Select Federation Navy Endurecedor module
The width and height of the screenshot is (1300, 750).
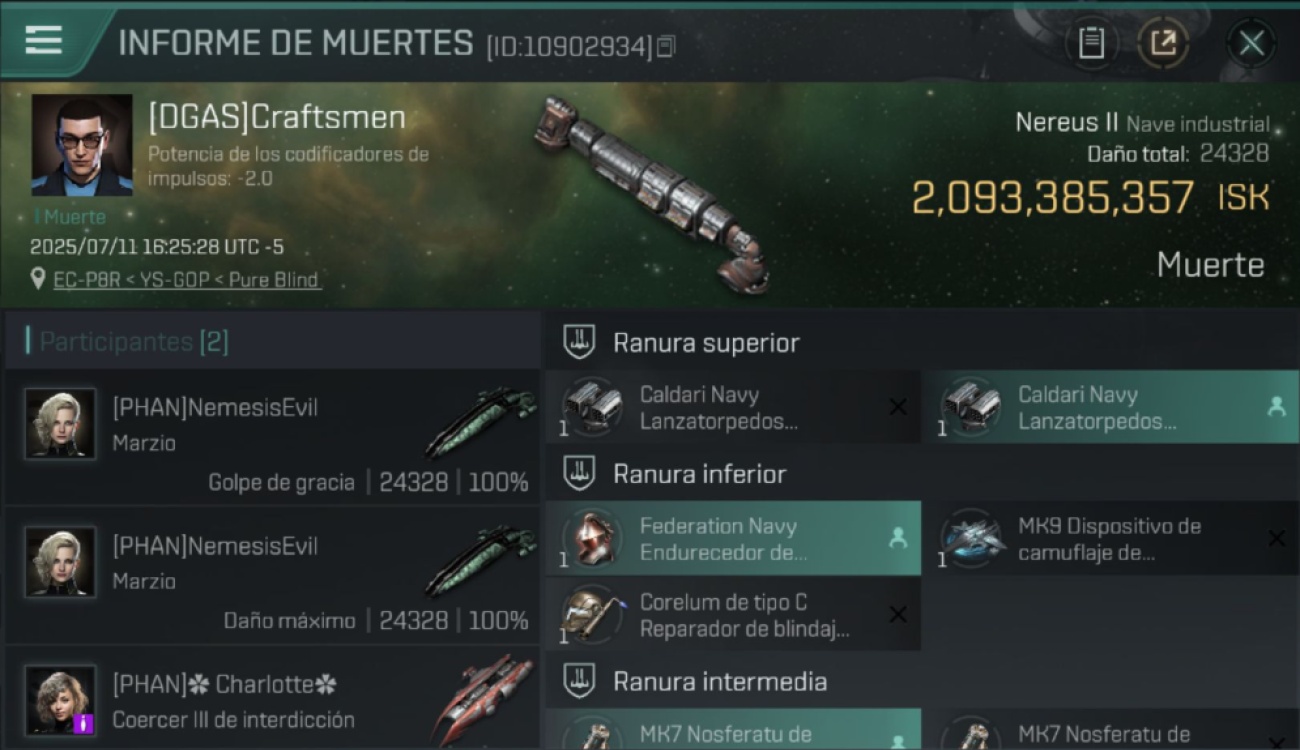(x=733, y=538)
